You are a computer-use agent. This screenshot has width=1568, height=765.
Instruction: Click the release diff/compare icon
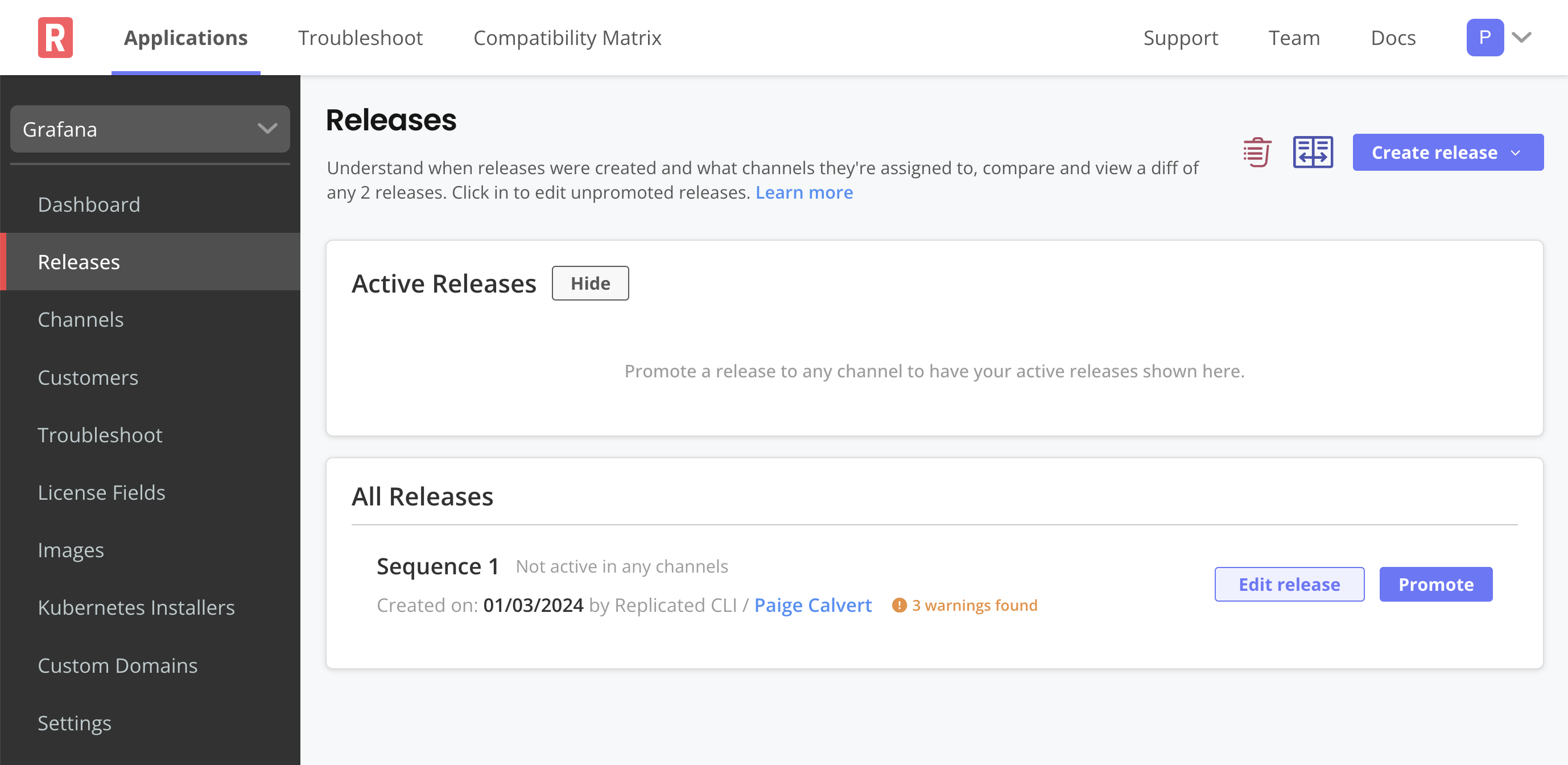[x=1312, y=152]
